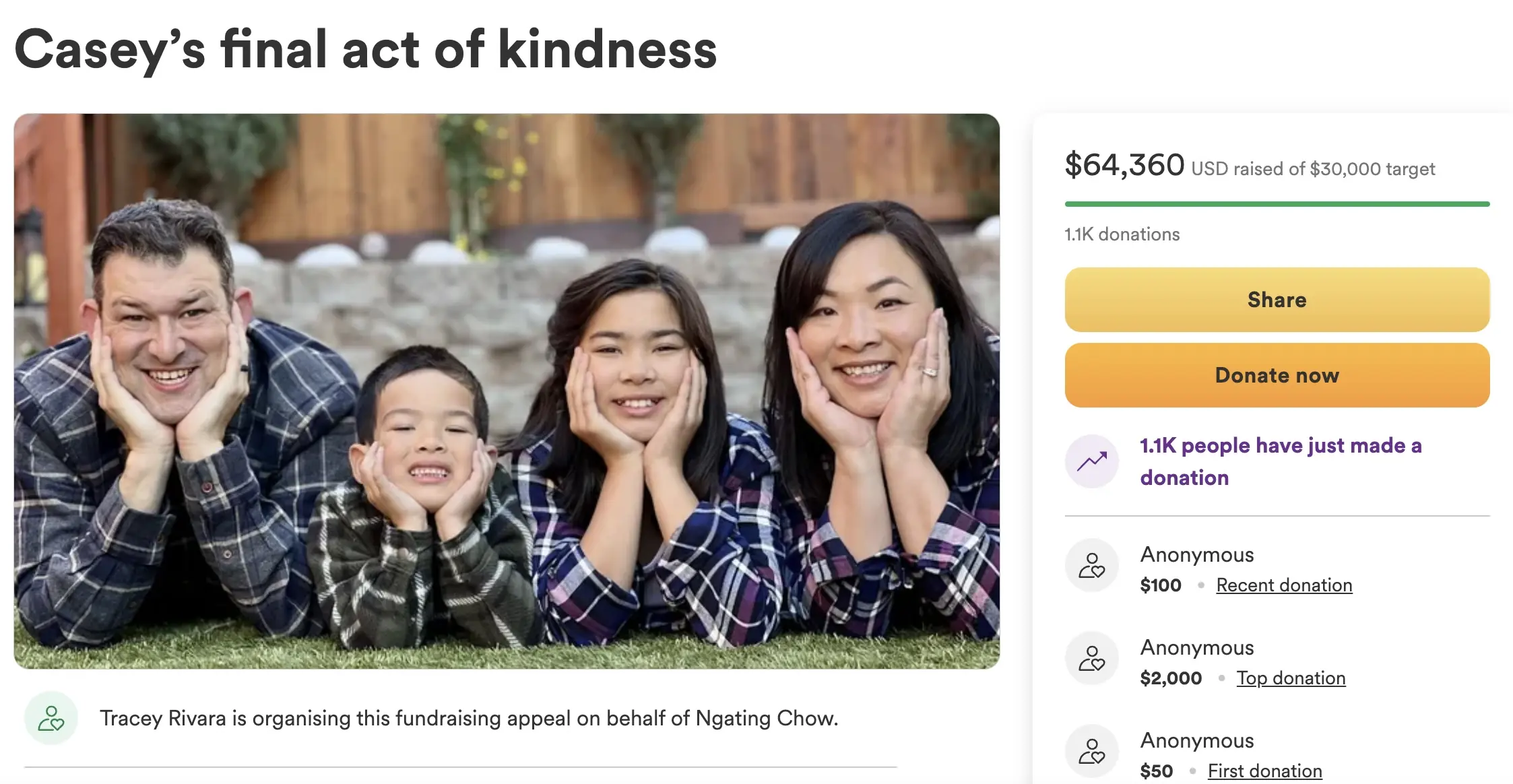Open the Recent donation link

point(1284,585)
